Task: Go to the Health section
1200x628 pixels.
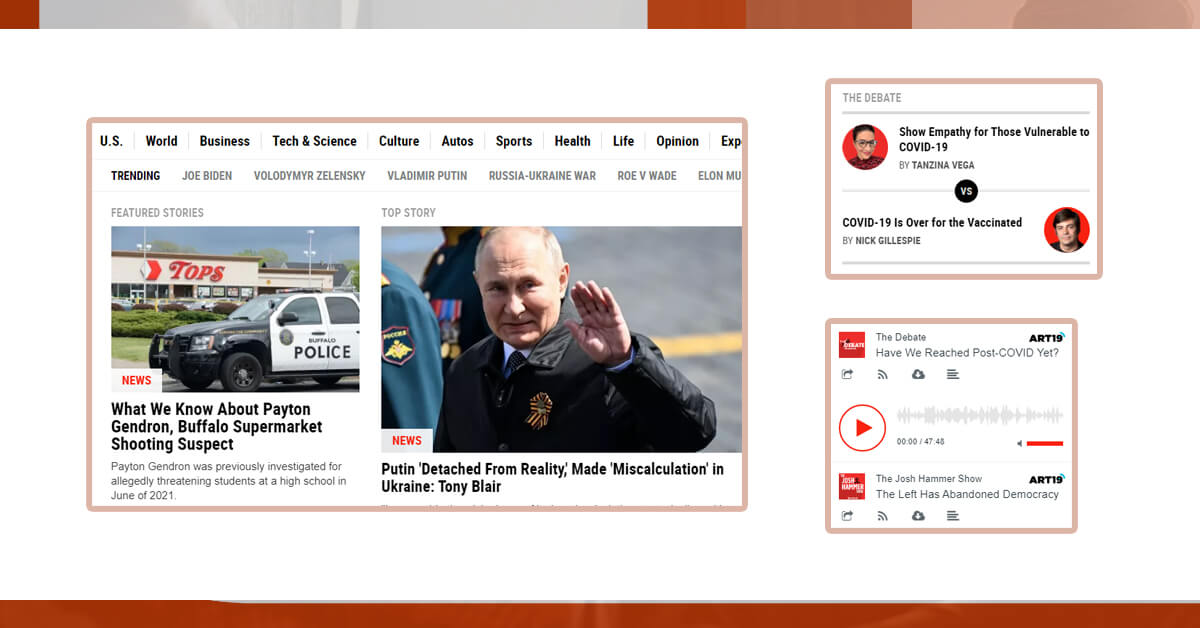Action: (x=573, y=141)
